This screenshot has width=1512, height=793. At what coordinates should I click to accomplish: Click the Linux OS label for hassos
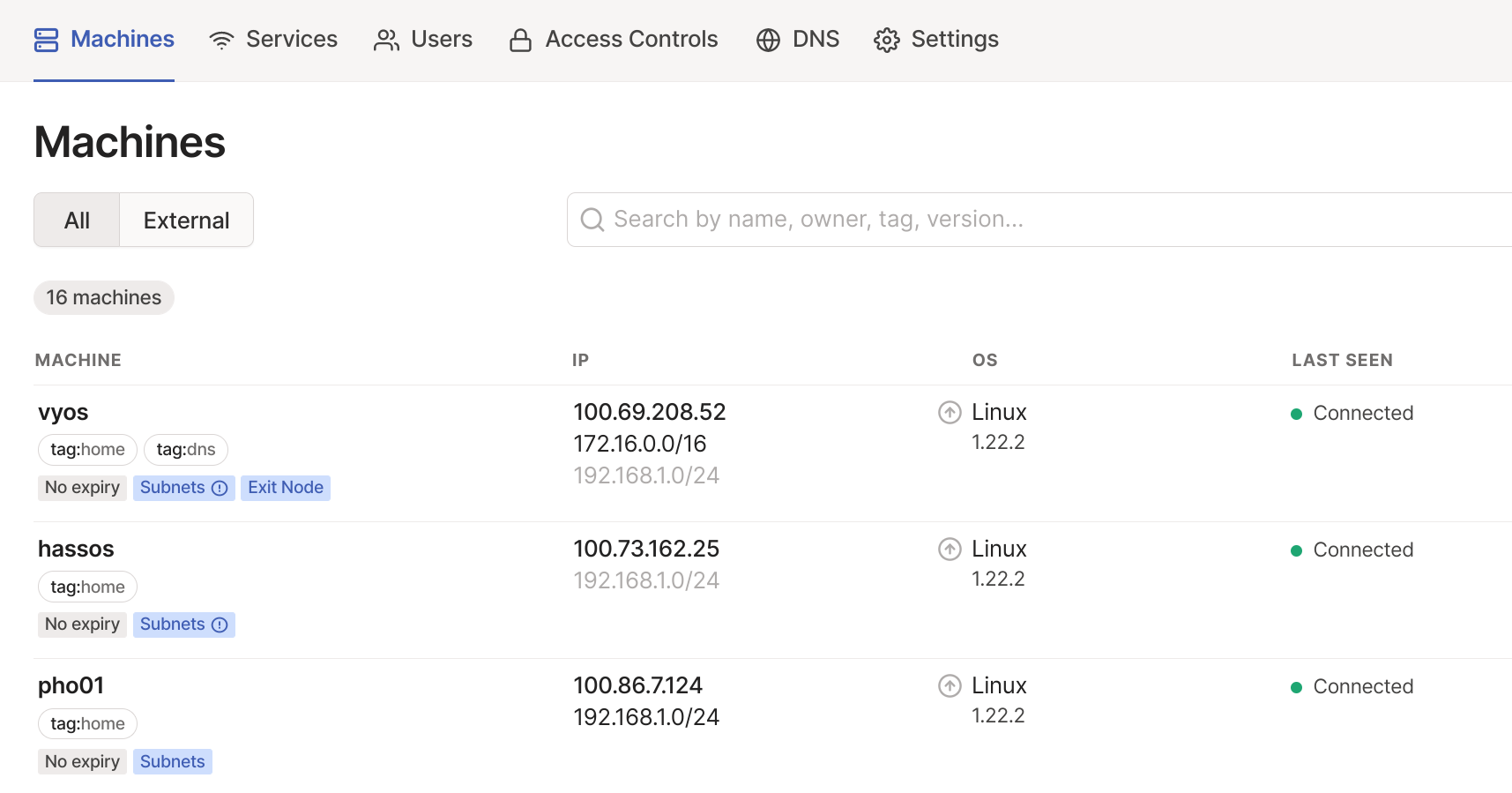pos(999,549)
